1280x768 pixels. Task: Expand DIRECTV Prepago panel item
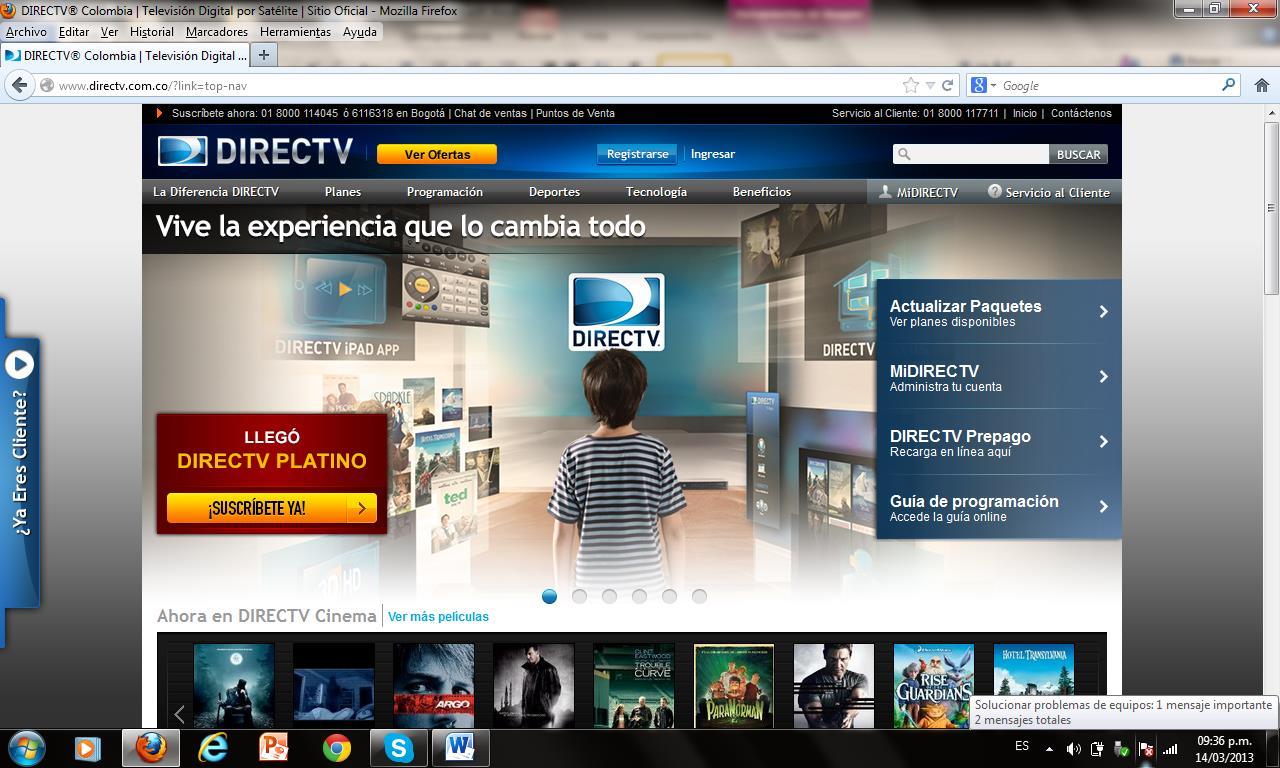click(x=999, y=442)
